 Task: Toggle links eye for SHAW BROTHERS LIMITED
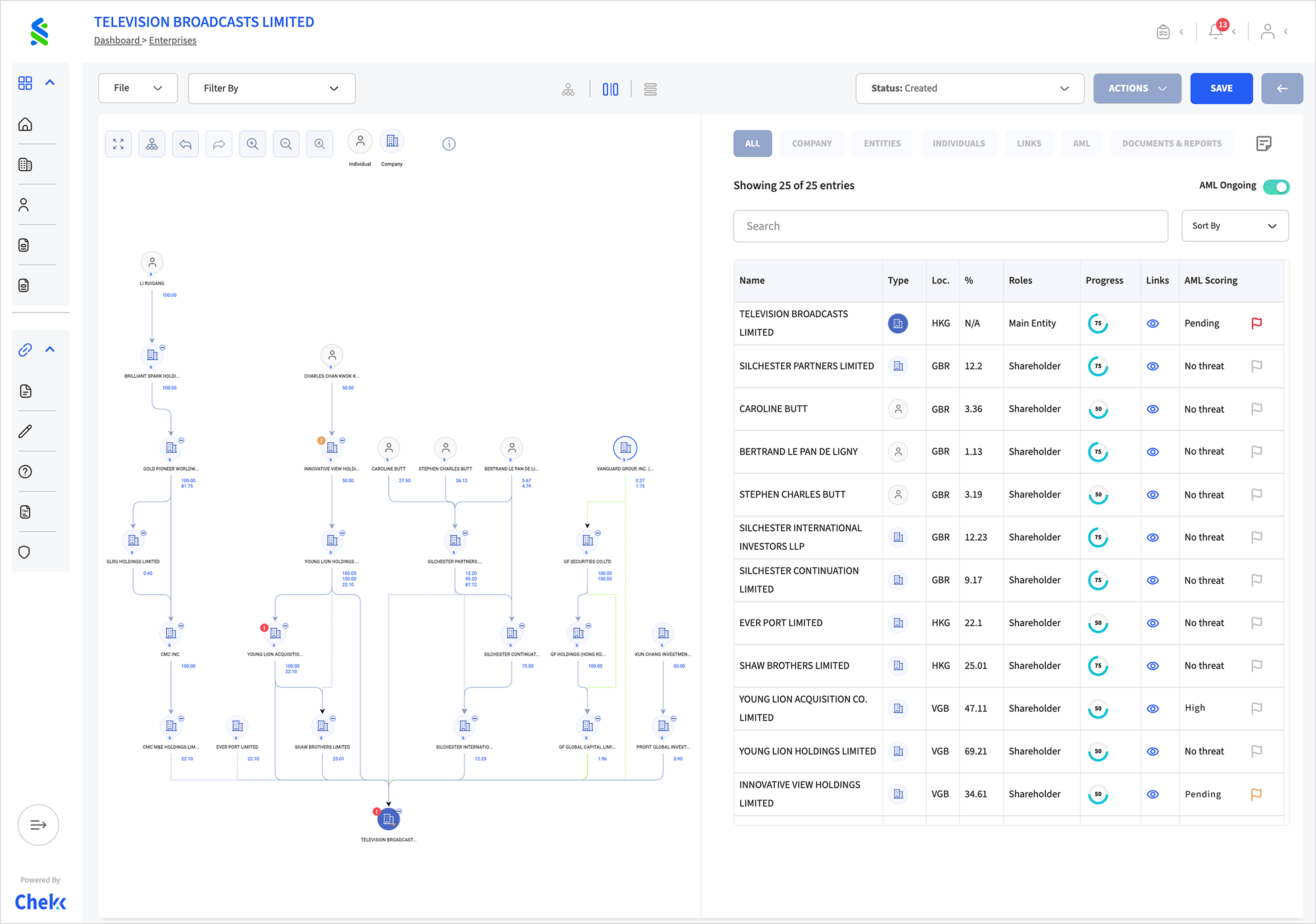pyautogui.click(x=1153, y=666)
